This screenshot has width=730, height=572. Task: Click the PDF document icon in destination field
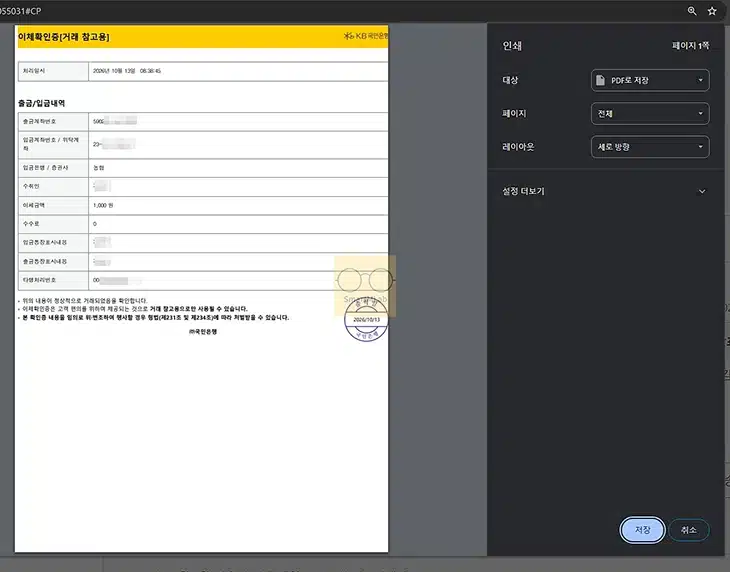tap(601, 80)
